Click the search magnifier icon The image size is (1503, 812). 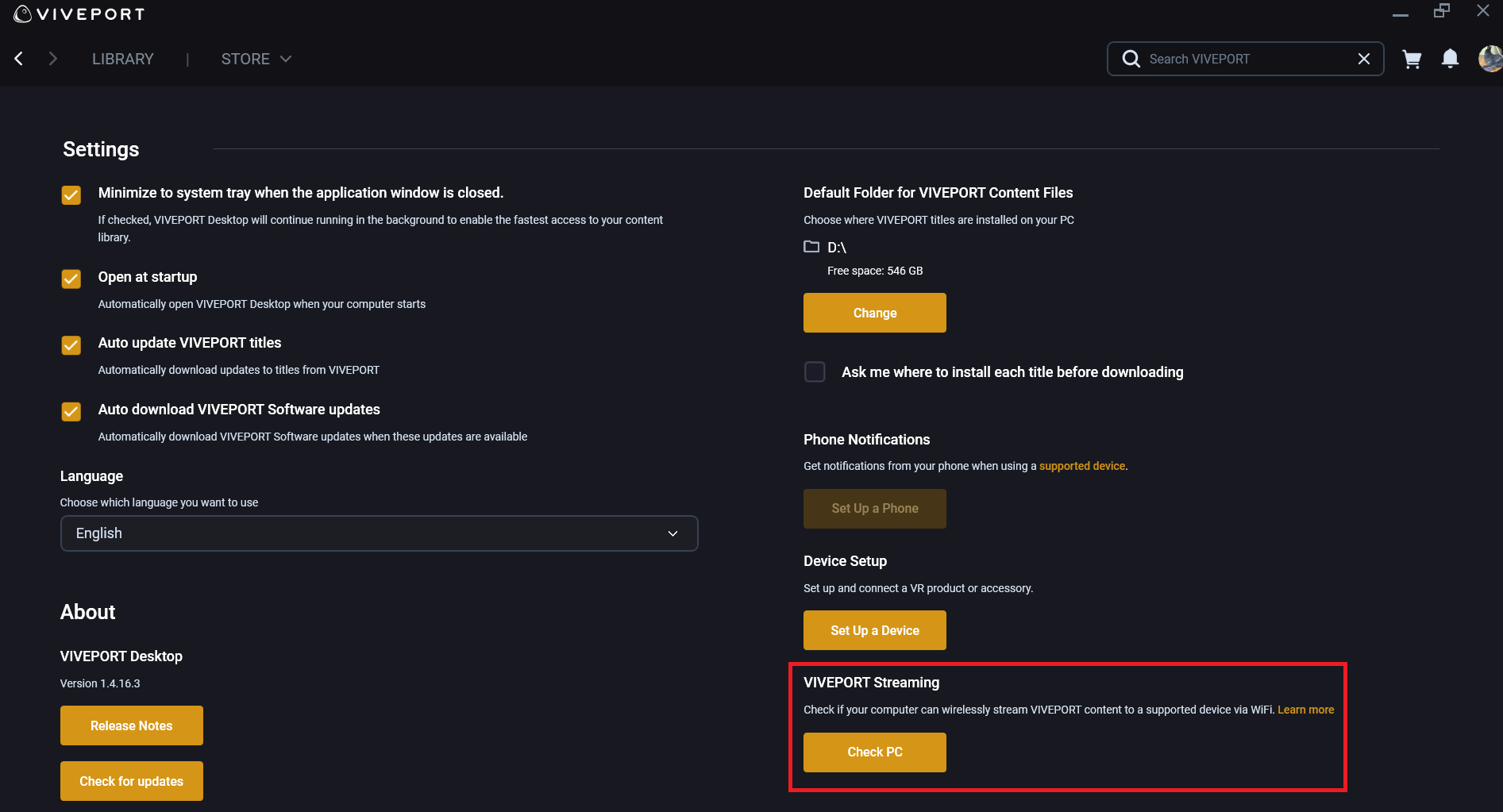tap(1131, 59)
